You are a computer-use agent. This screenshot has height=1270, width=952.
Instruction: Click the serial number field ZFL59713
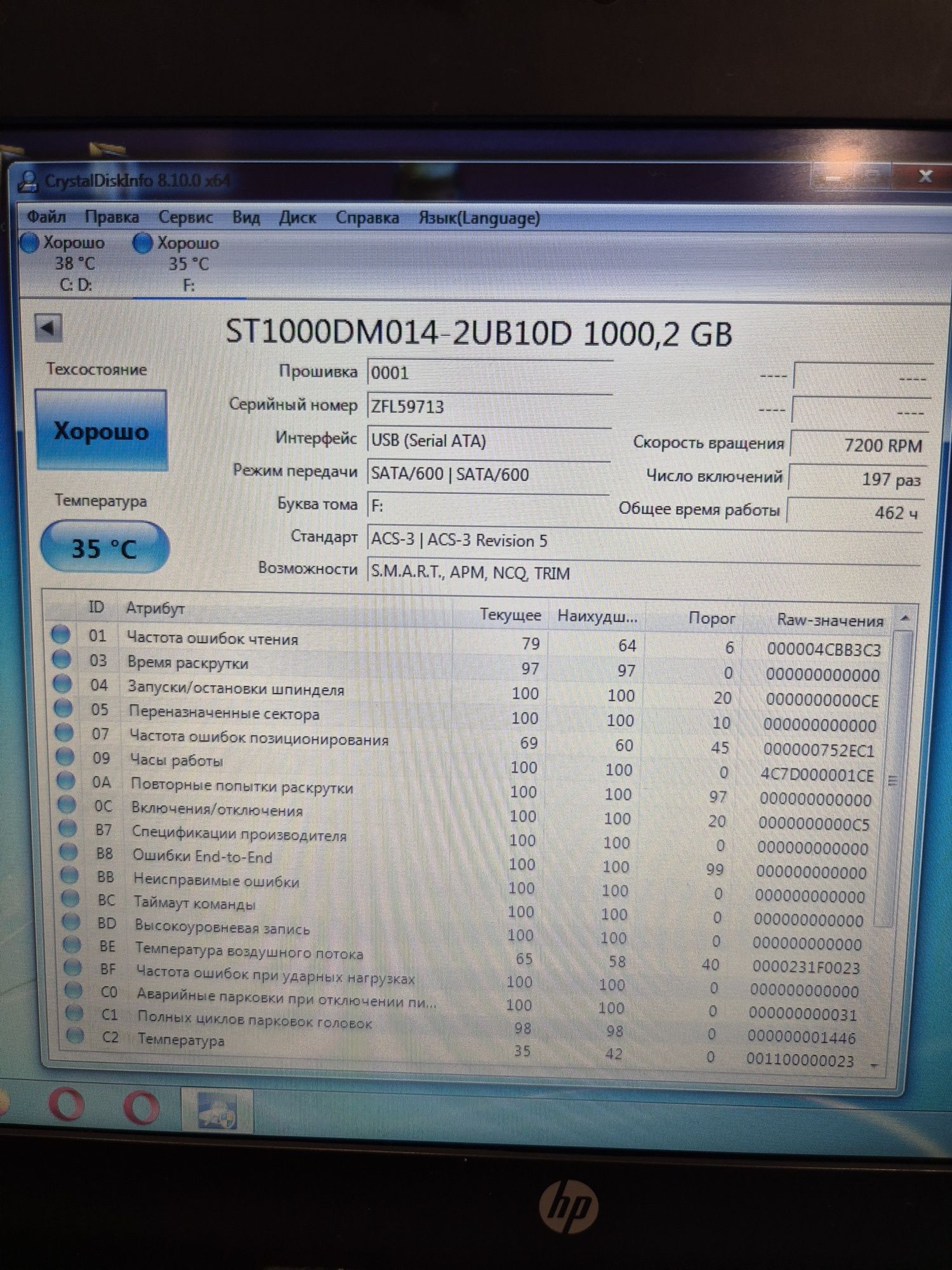489,406
